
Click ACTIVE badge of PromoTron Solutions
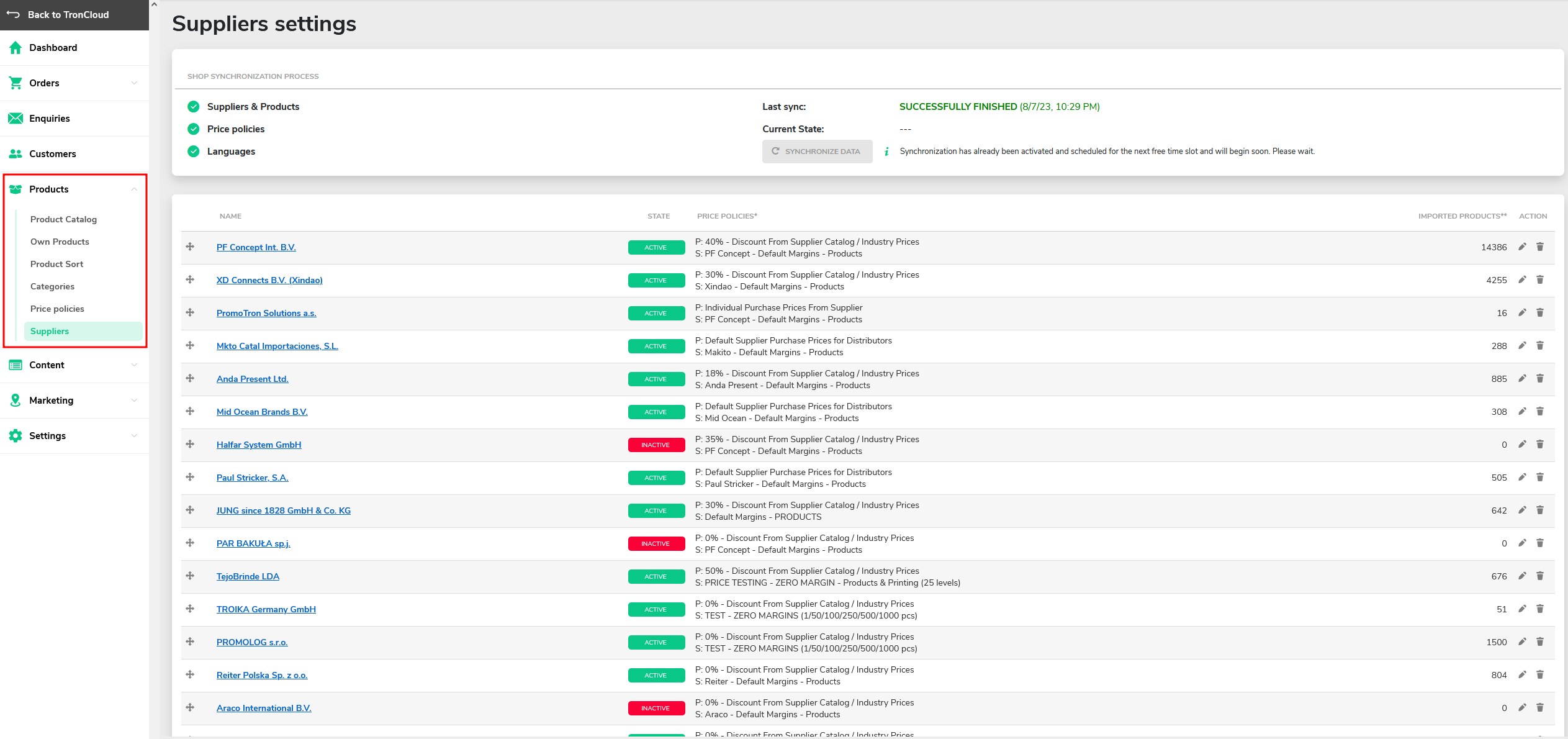pos(656,314)
